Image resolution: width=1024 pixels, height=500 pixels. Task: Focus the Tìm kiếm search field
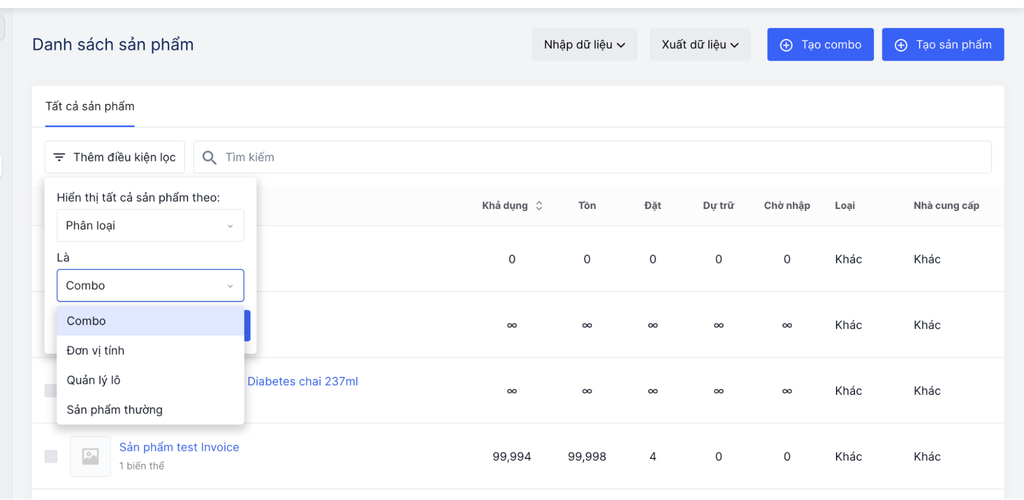click(600, 157)
